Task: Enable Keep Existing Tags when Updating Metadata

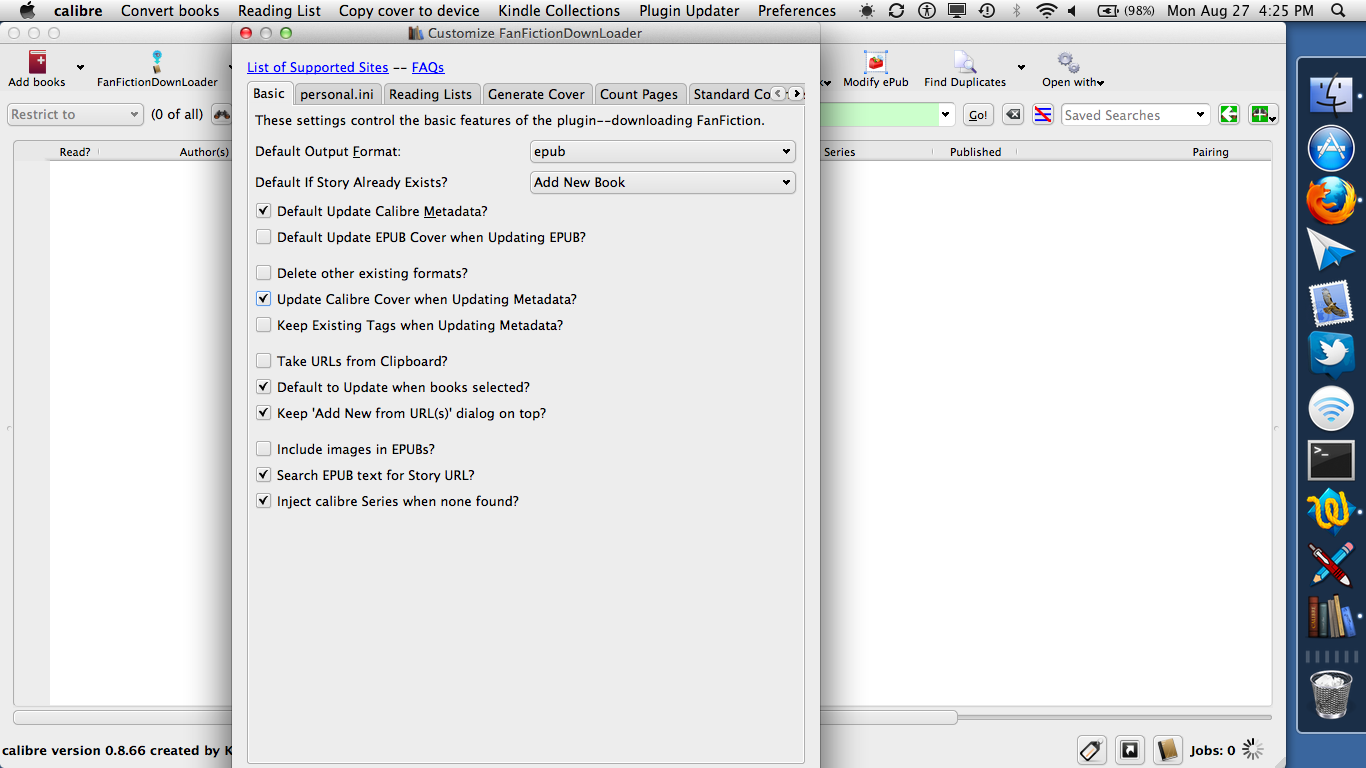Action: pyautogui.click(x=264, y=325)
